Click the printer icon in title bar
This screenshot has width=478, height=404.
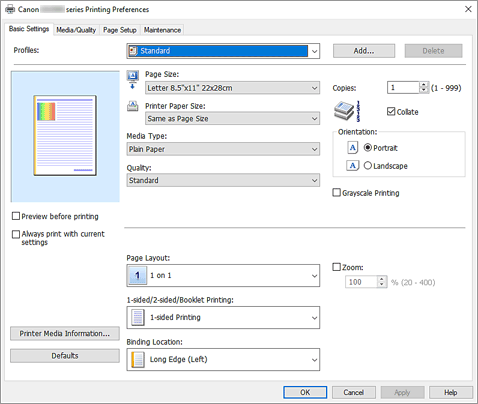click(x=10, y=9)
